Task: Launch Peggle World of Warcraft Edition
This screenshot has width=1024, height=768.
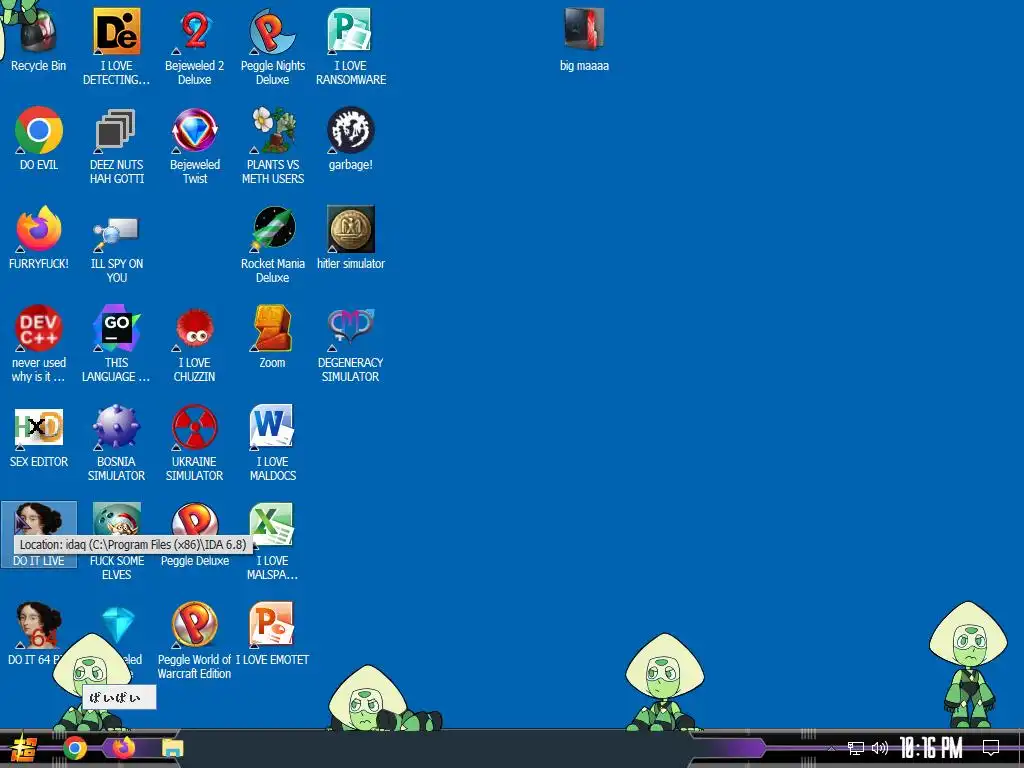Action: pyautogui.click(x=195, y=640)
